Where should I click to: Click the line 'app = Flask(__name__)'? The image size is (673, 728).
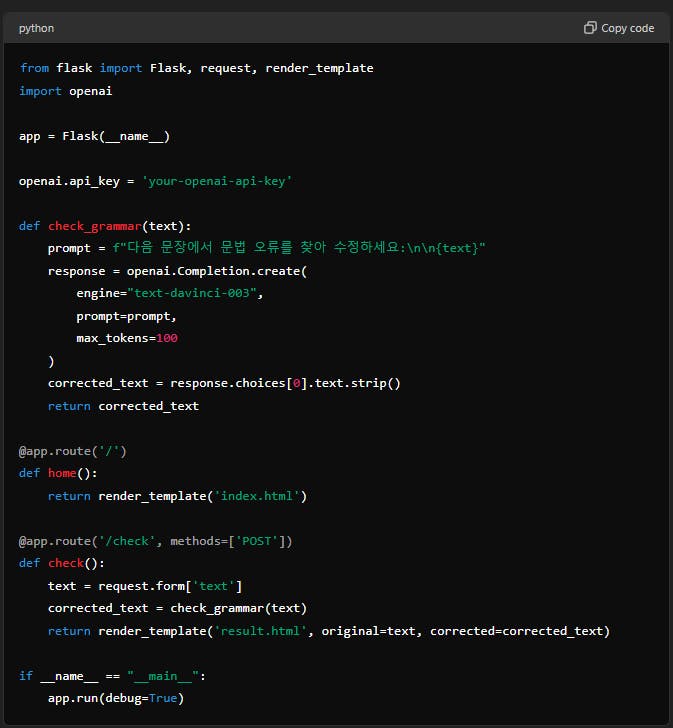(x=95, y=136)
